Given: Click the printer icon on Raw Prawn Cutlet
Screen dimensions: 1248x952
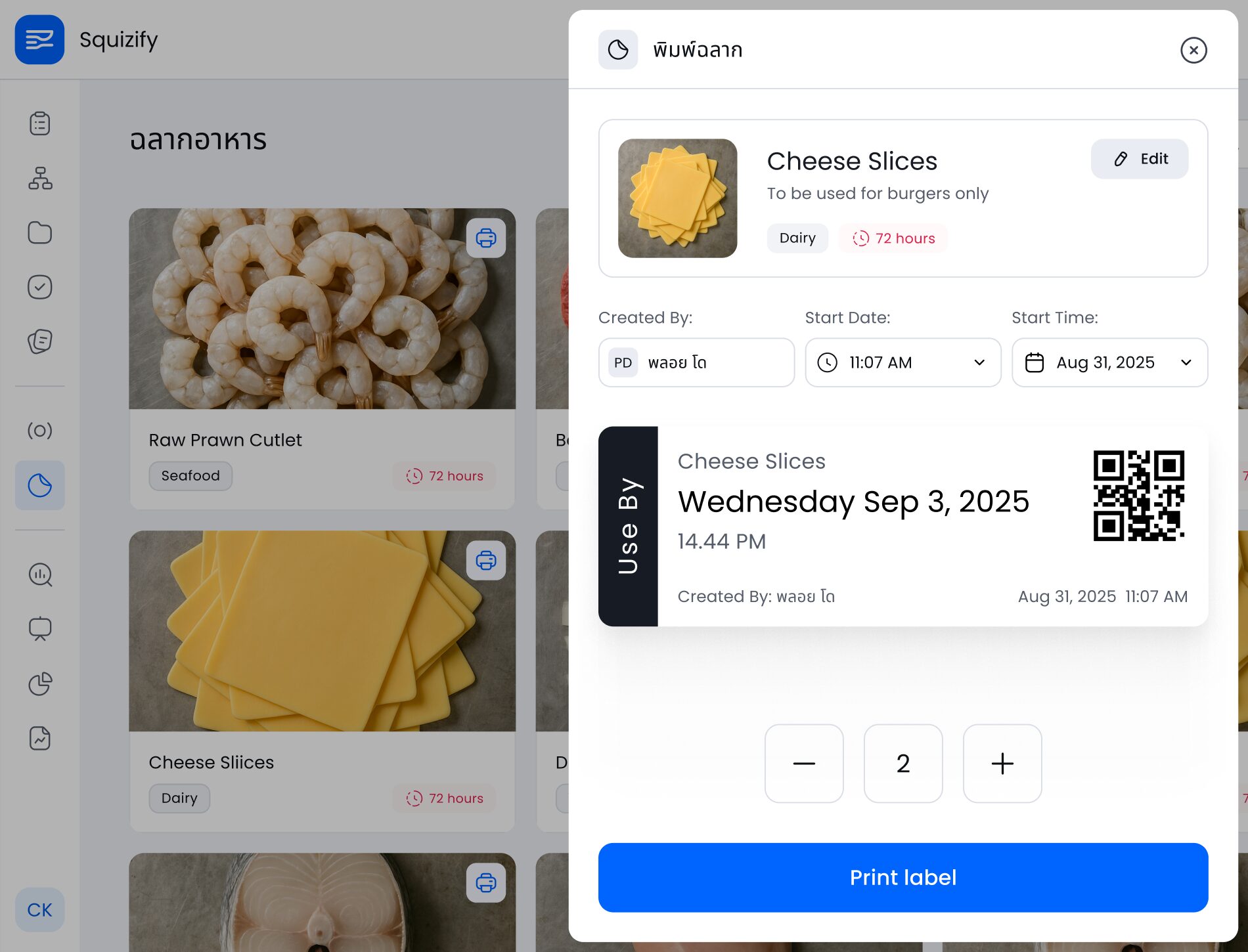Looking at the screenshot, I should tap(486, 238).
